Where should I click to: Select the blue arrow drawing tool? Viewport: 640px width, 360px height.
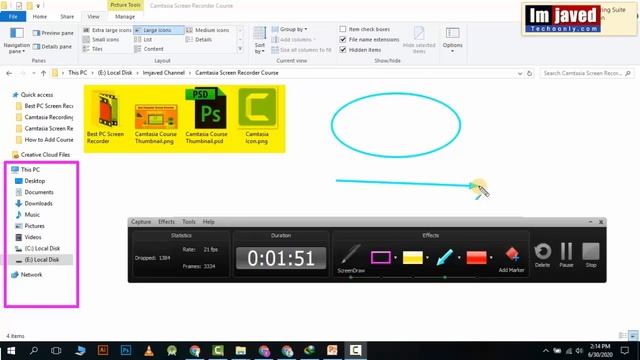(444, 258)
